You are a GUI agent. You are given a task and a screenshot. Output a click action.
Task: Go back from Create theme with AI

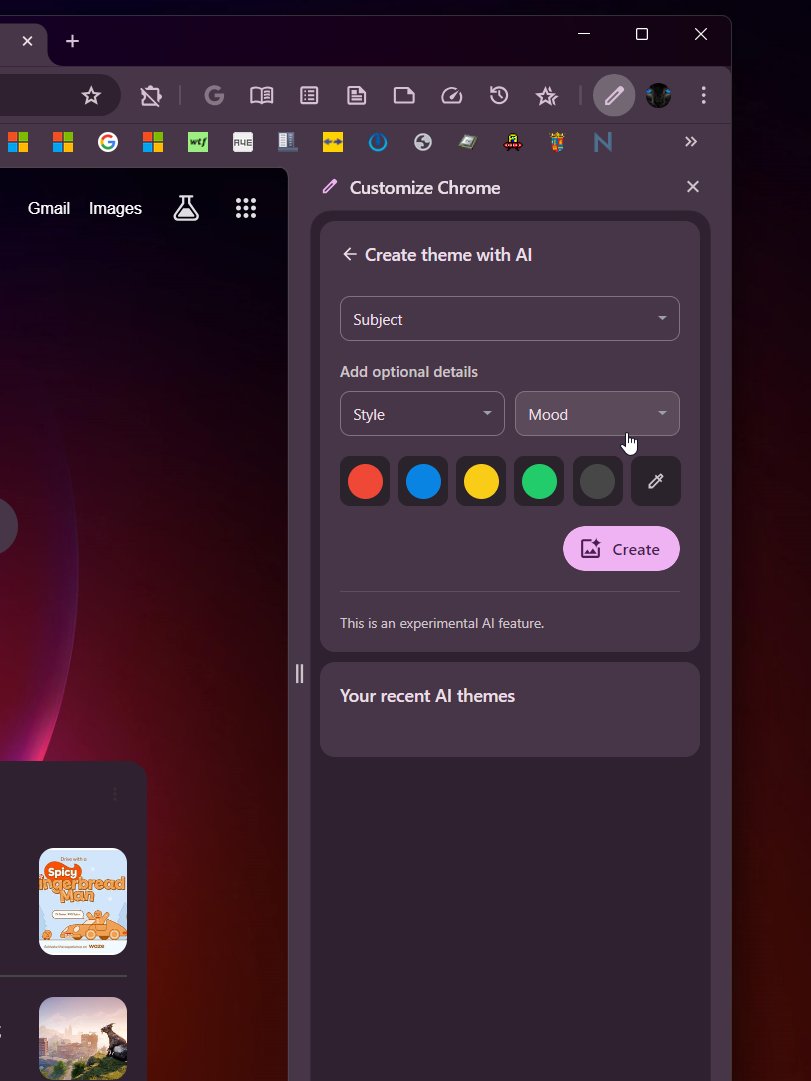click(x=349, y=254)
